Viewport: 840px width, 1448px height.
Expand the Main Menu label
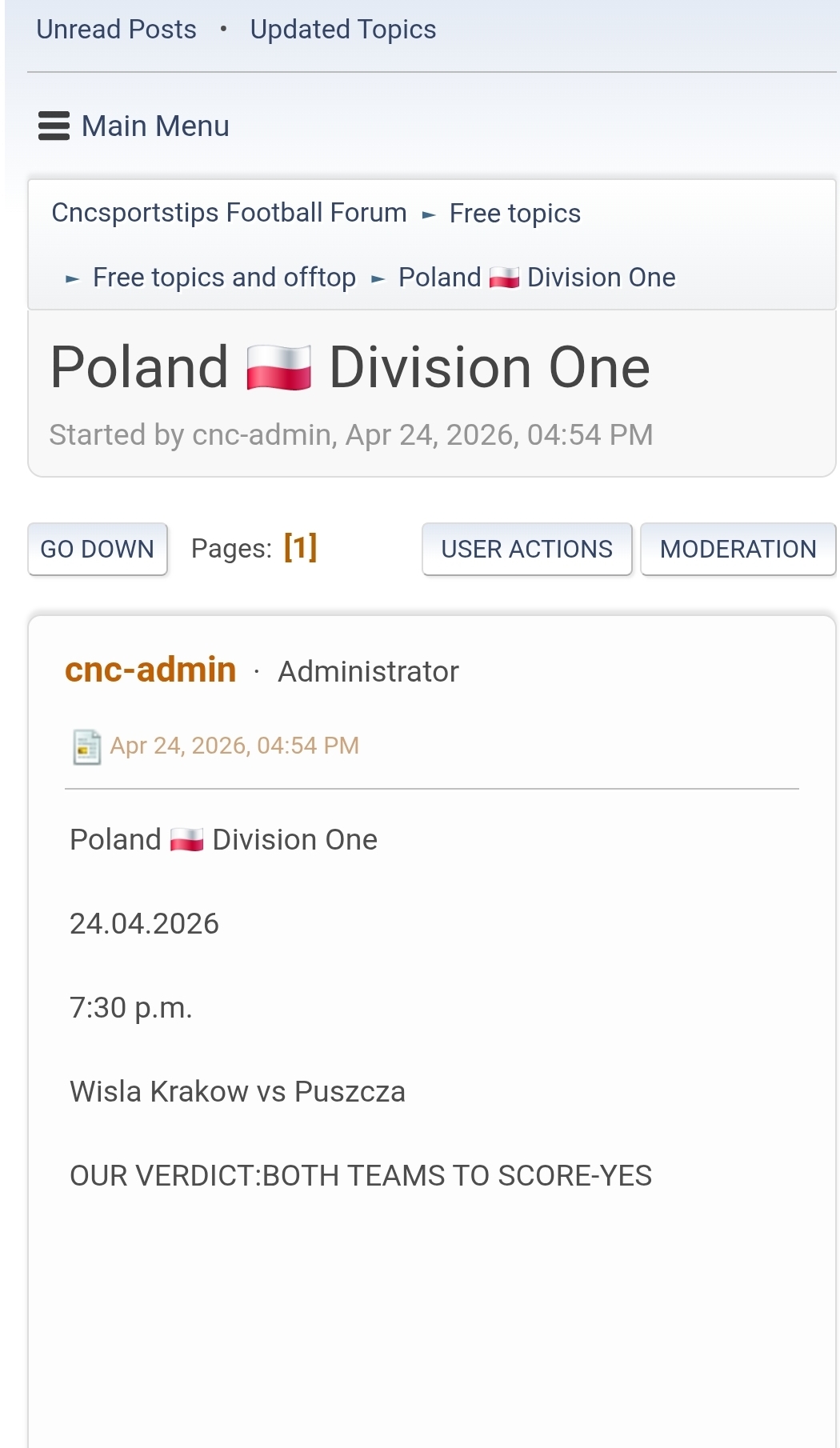tap(155, 126)
